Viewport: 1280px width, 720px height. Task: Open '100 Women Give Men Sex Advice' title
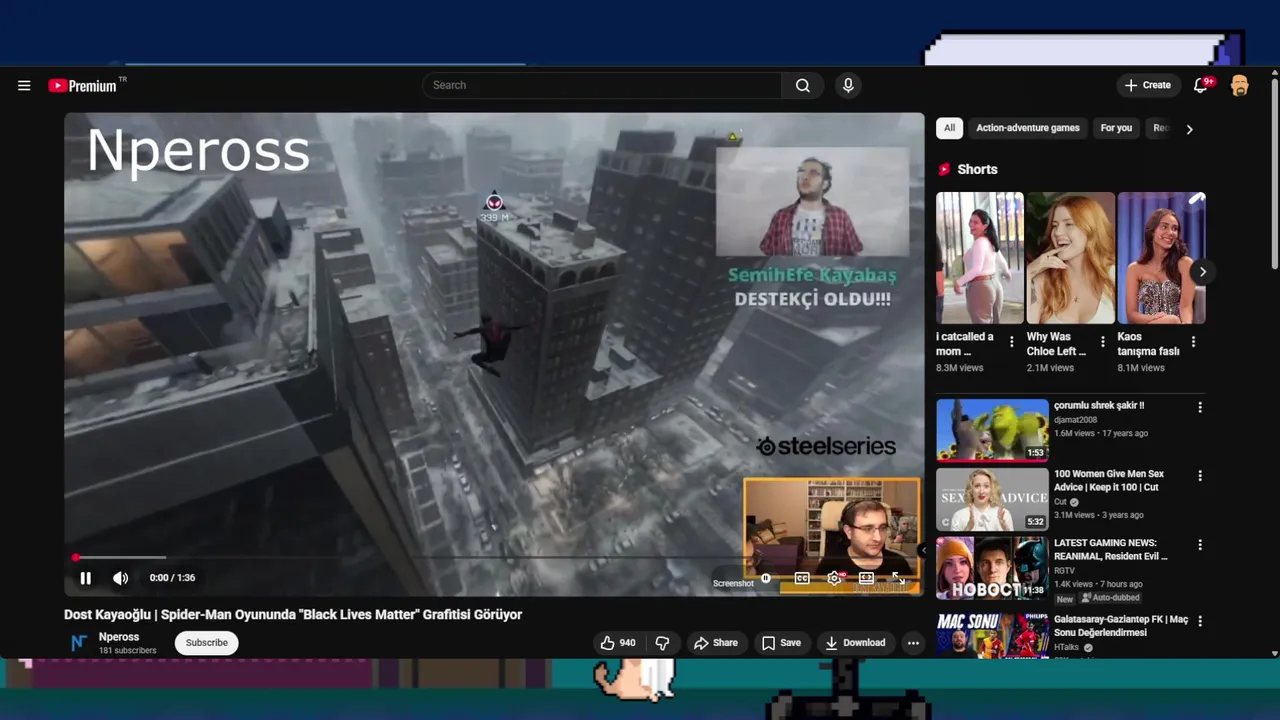1109,480
